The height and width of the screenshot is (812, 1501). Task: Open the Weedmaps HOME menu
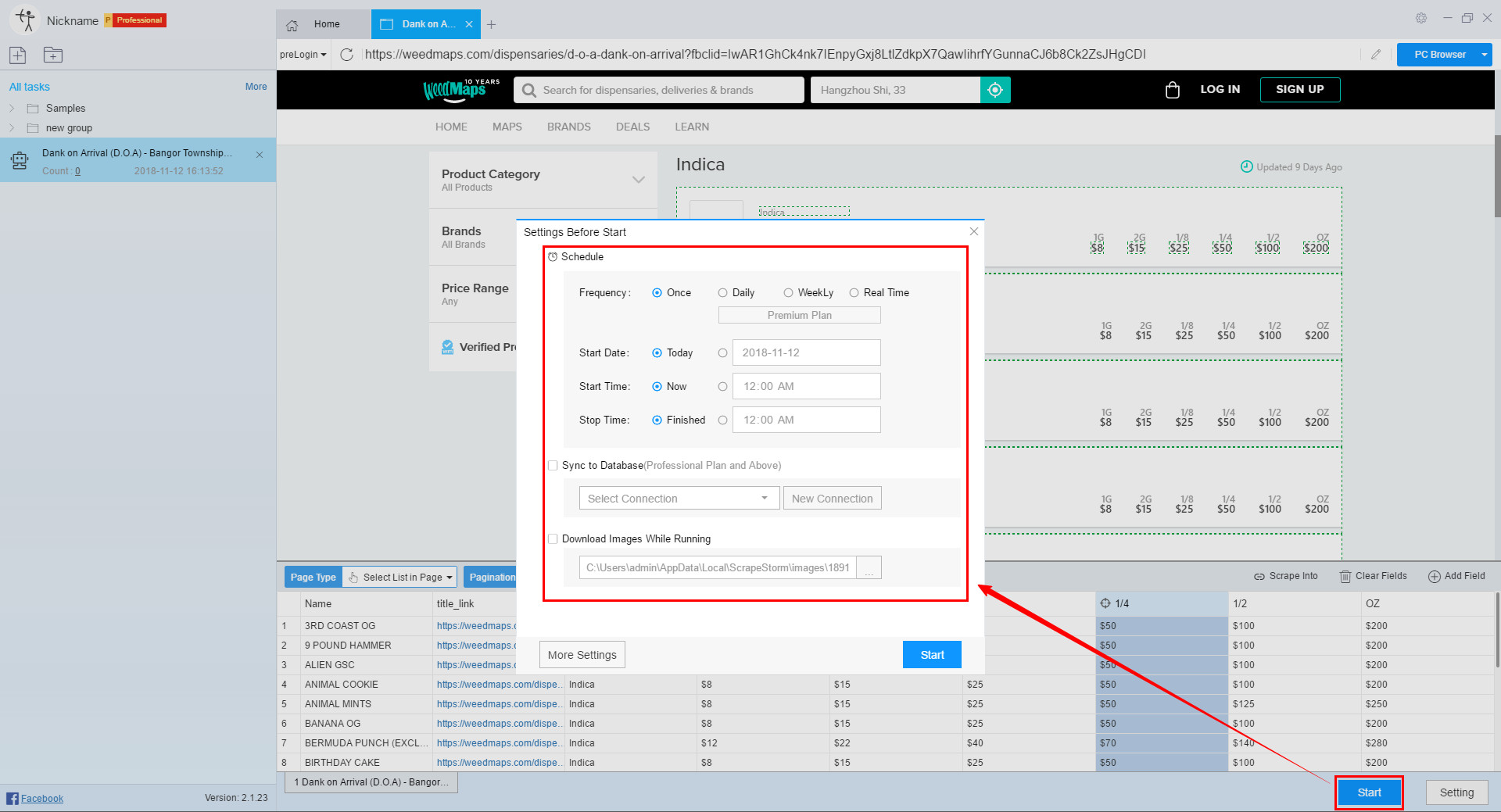click(451, 127)
